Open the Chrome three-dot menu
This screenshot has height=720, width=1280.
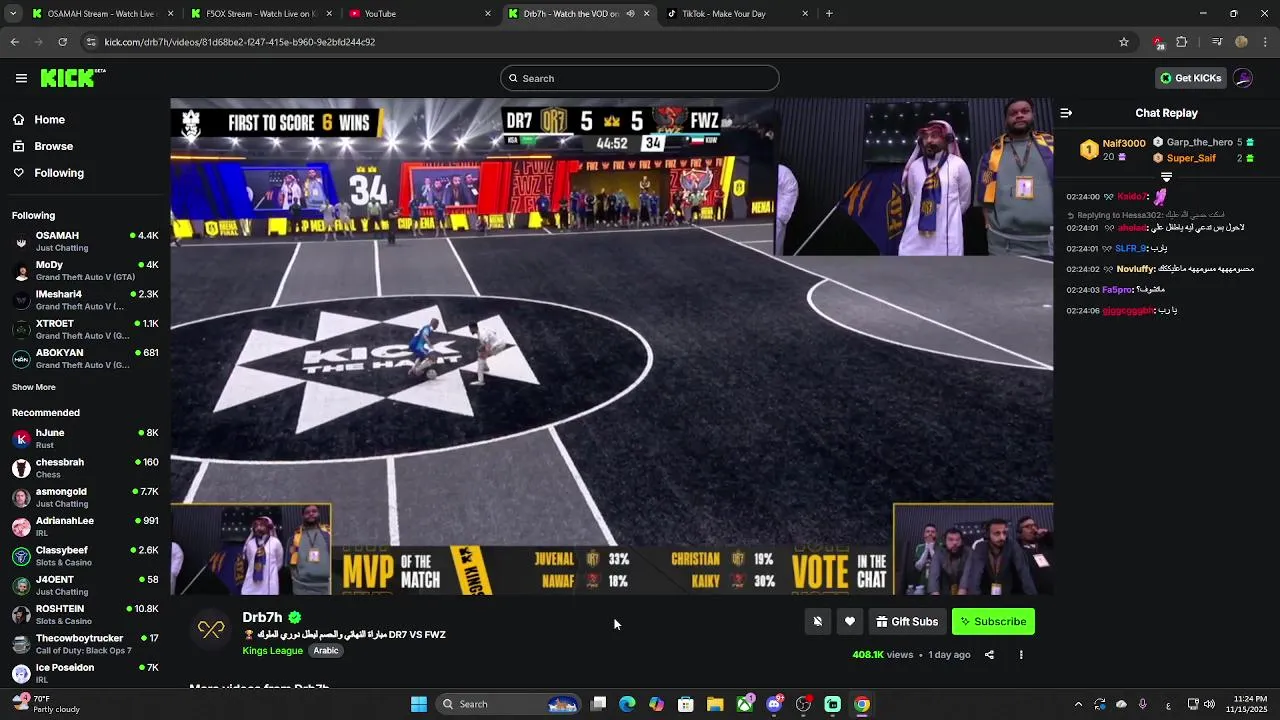(x=1266, y=42)
